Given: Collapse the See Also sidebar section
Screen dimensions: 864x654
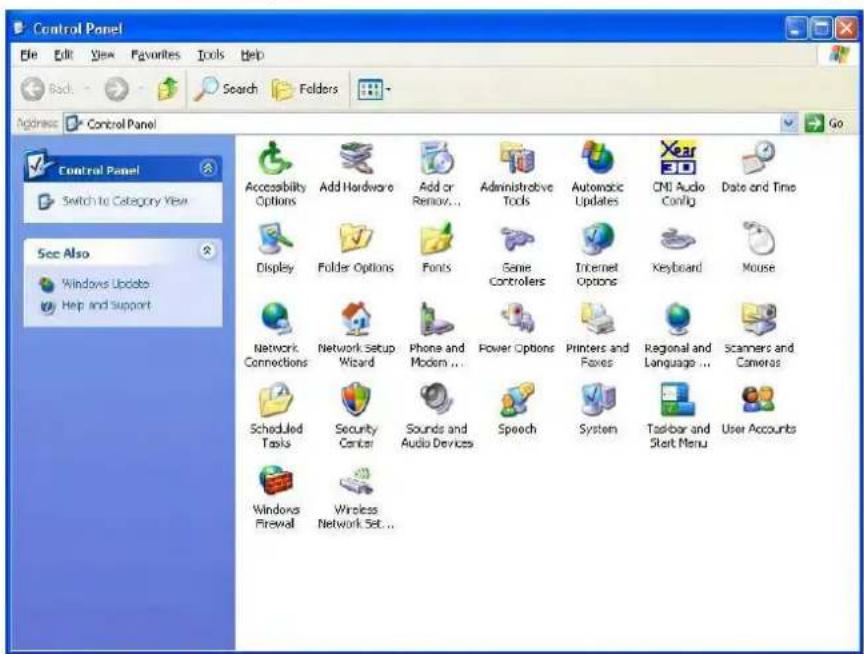Looking at the screenshot, I should [x=207, y=251].
